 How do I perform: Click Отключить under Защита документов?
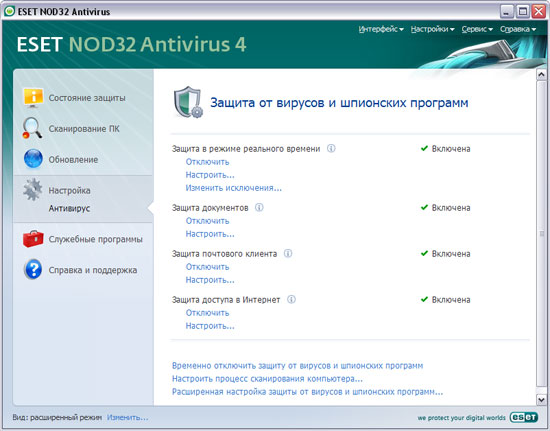[207, 221]
